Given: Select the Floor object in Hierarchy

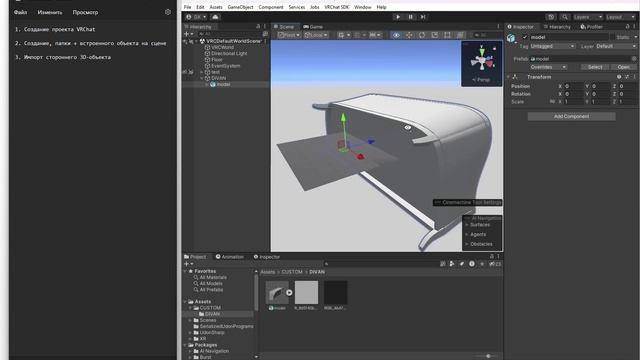Looking at the screenshot, I should point(217,60).
